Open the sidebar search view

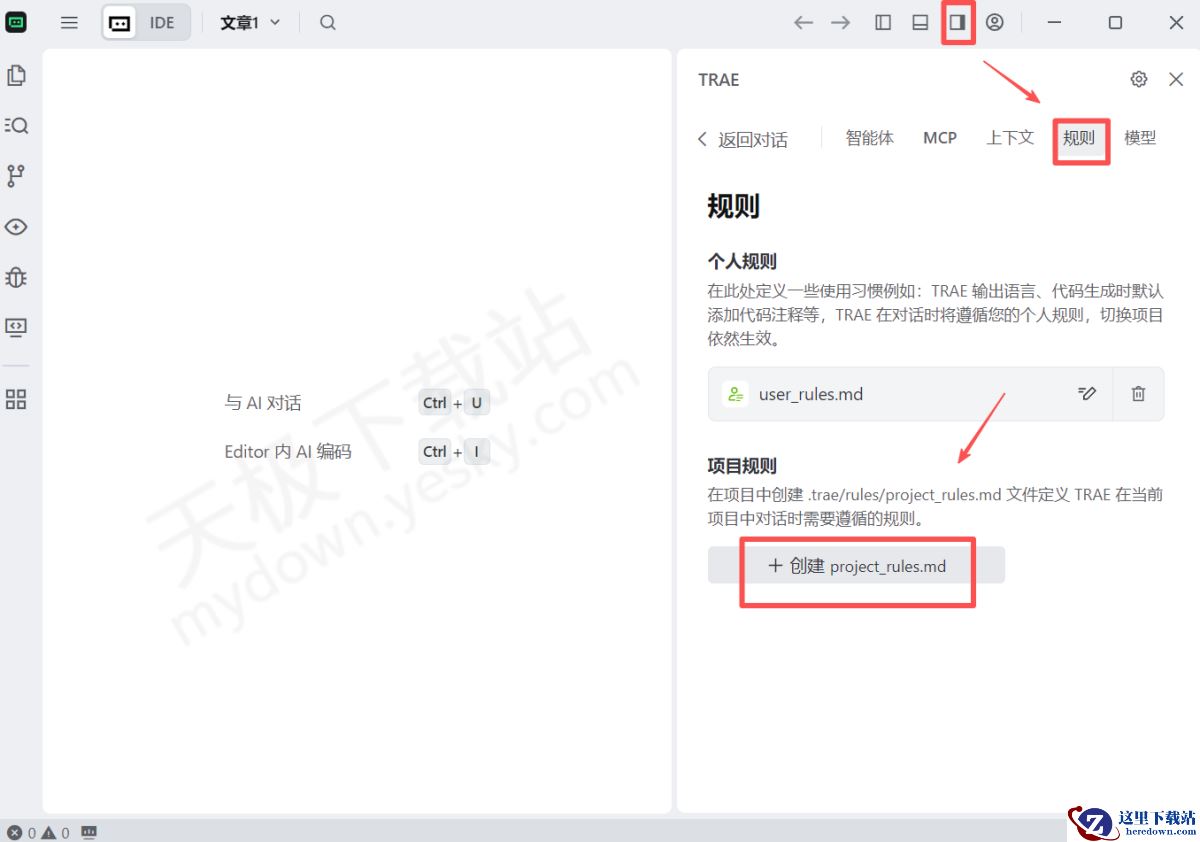[x=16, y=125]
